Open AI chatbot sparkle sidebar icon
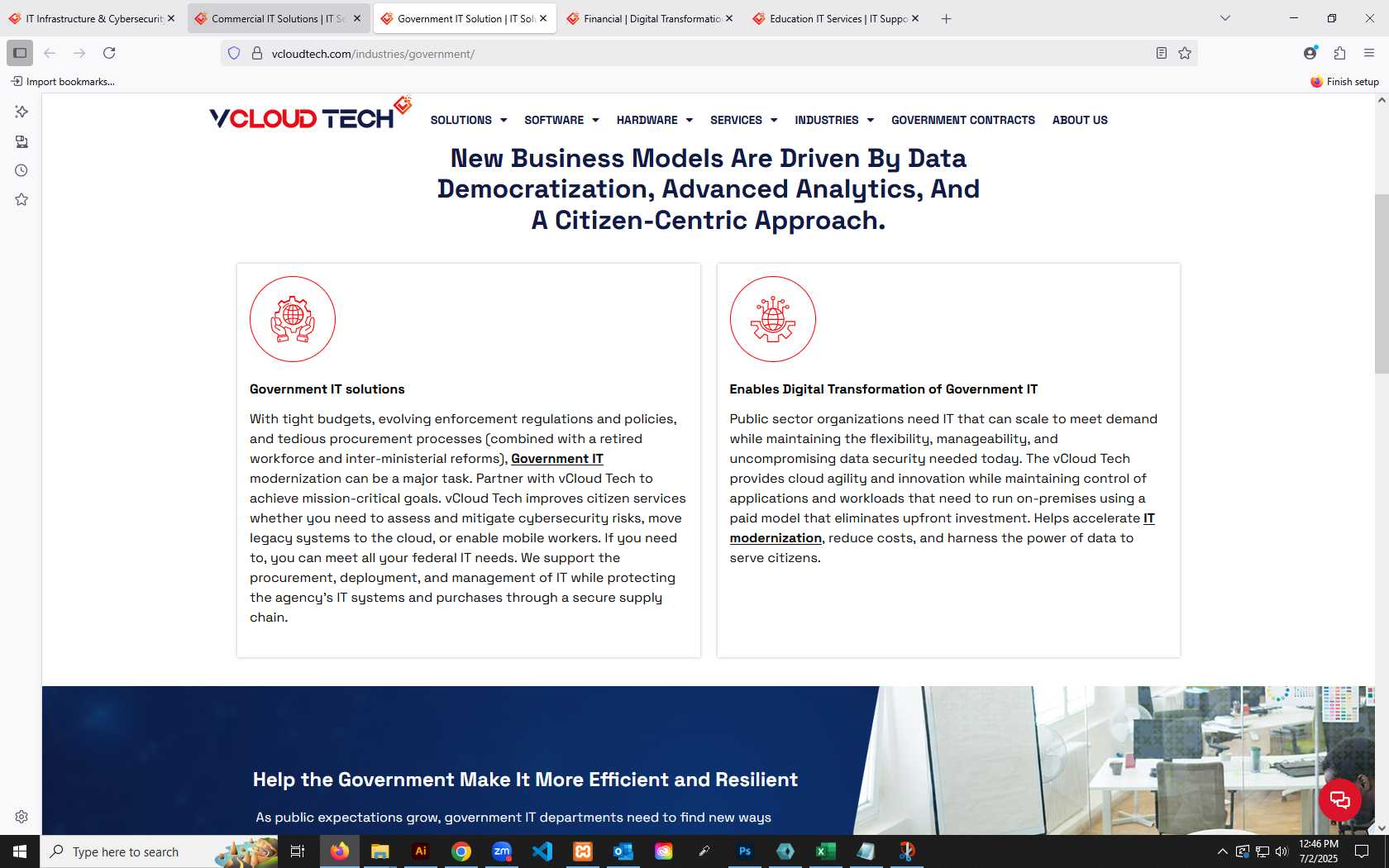Image resolution: width=1389 pixels, height=868 pixels. [x=21, y=112]
